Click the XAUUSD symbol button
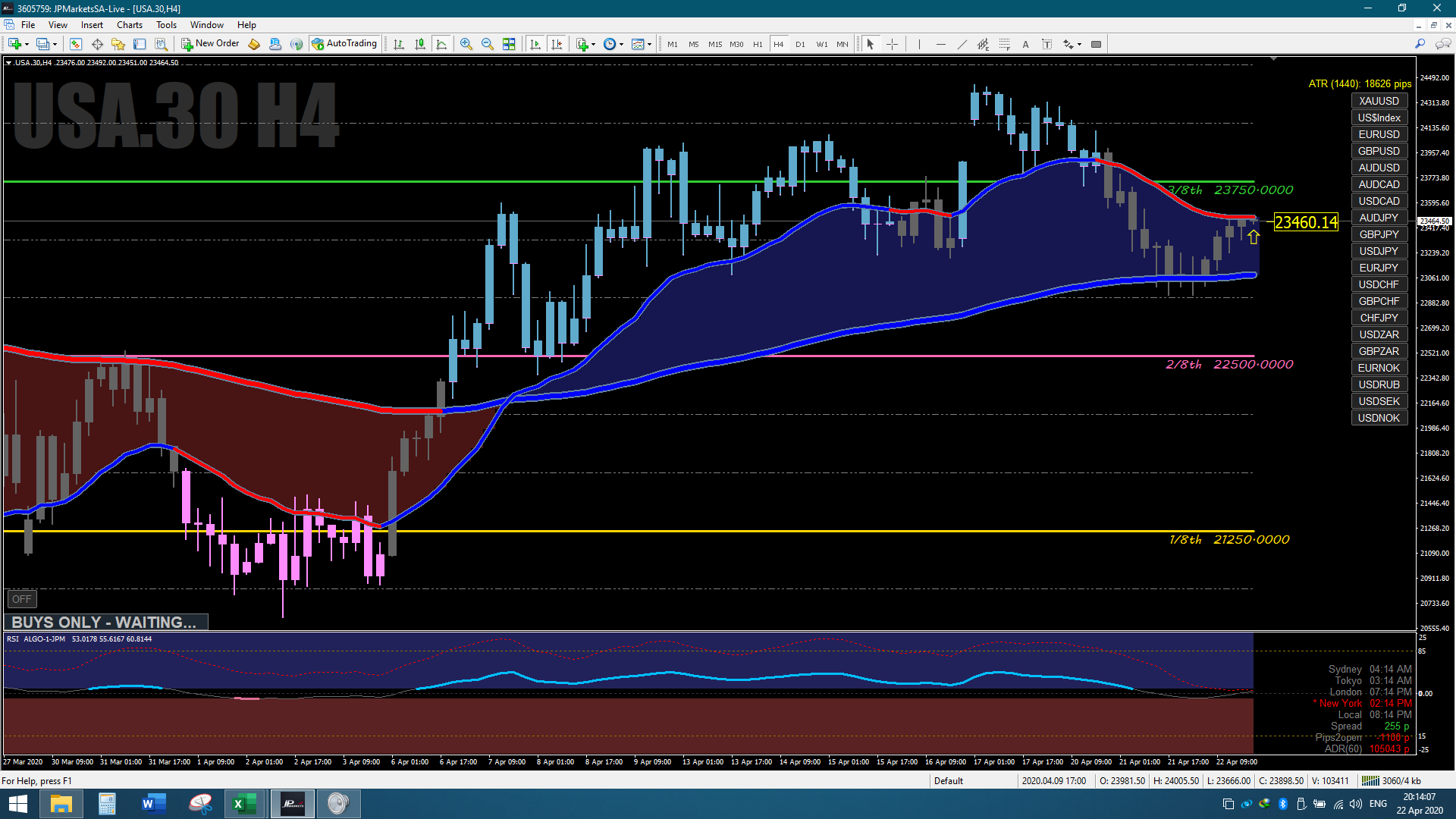Viewport: 1456px width, 819px height. (1379, 101)
